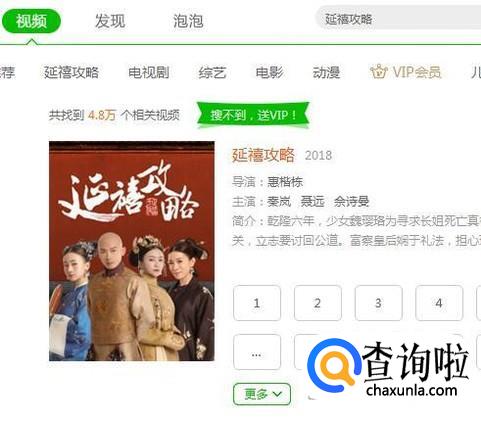
Task: Filter results by 电影
Action: click(270, 72)
